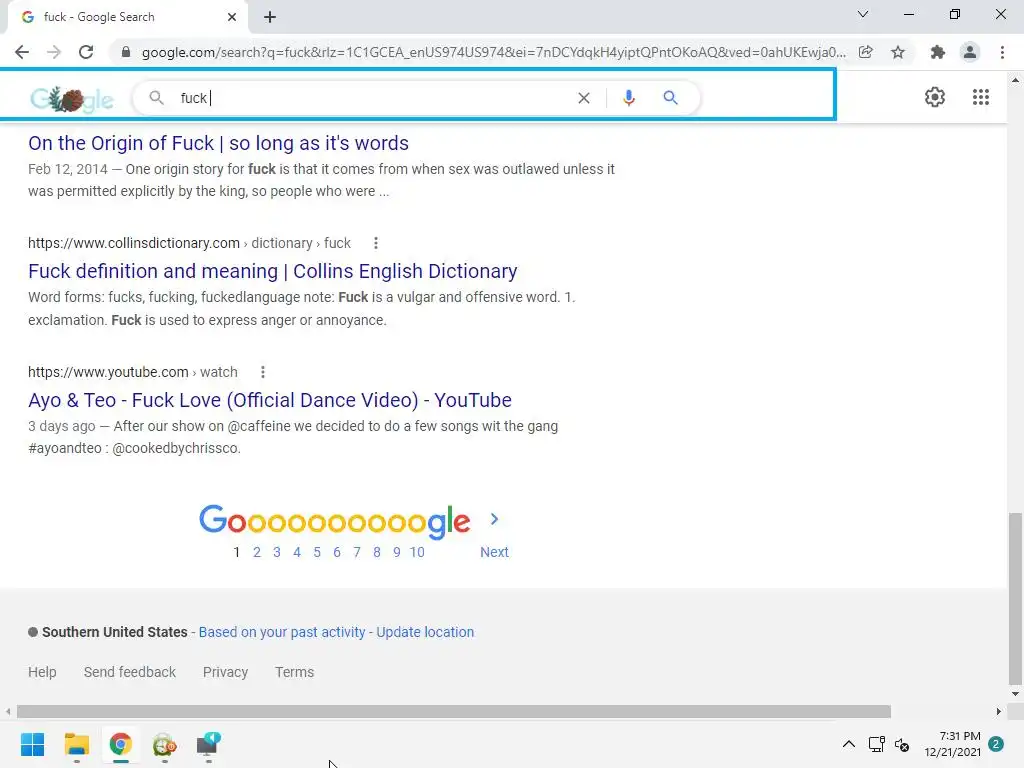This screenshot has height=768, width=1024.
Task: Go to results page 4
Action: point(297,552)
